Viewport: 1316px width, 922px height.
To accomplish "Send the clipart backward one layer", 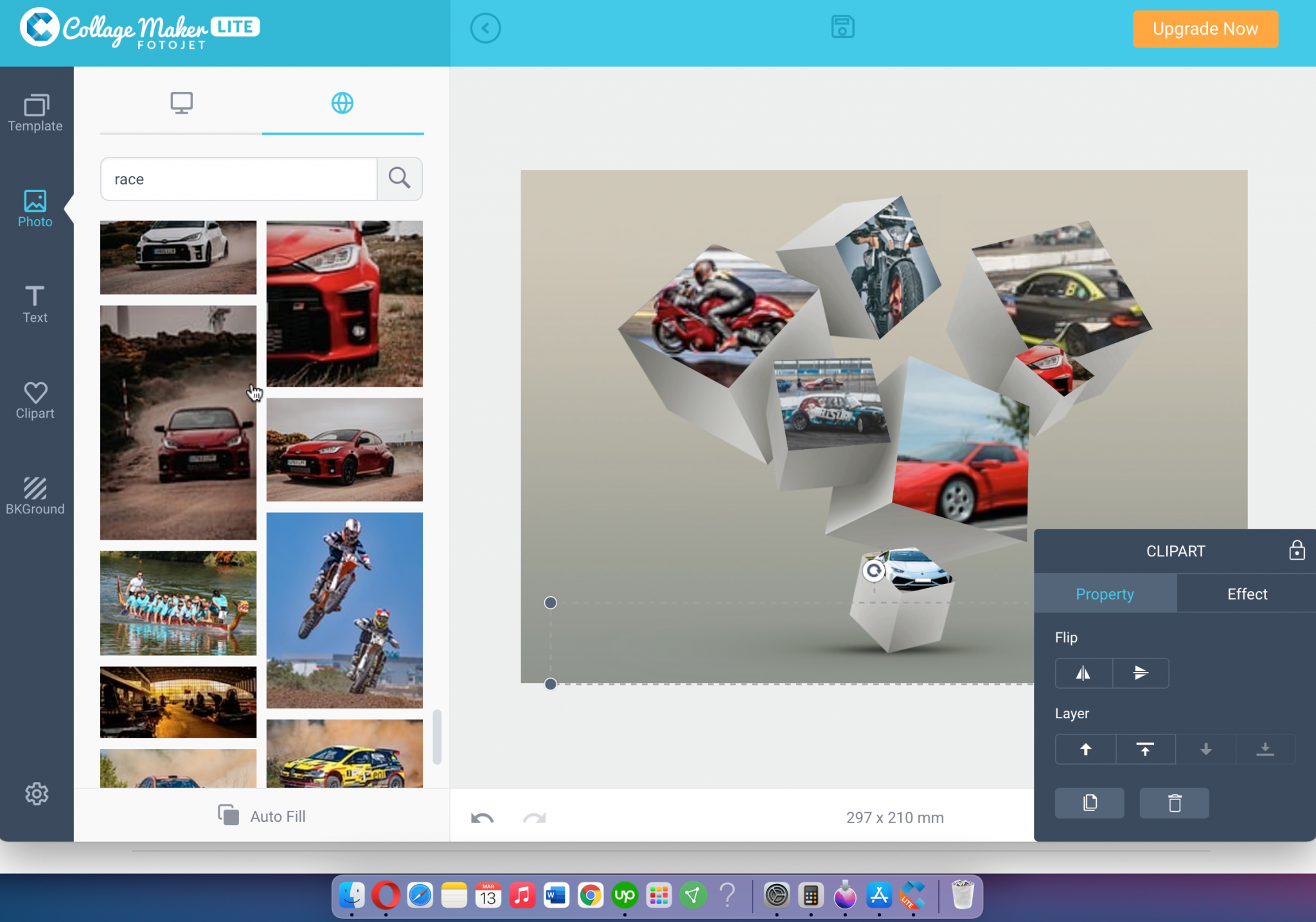I will click(1205, 749).
